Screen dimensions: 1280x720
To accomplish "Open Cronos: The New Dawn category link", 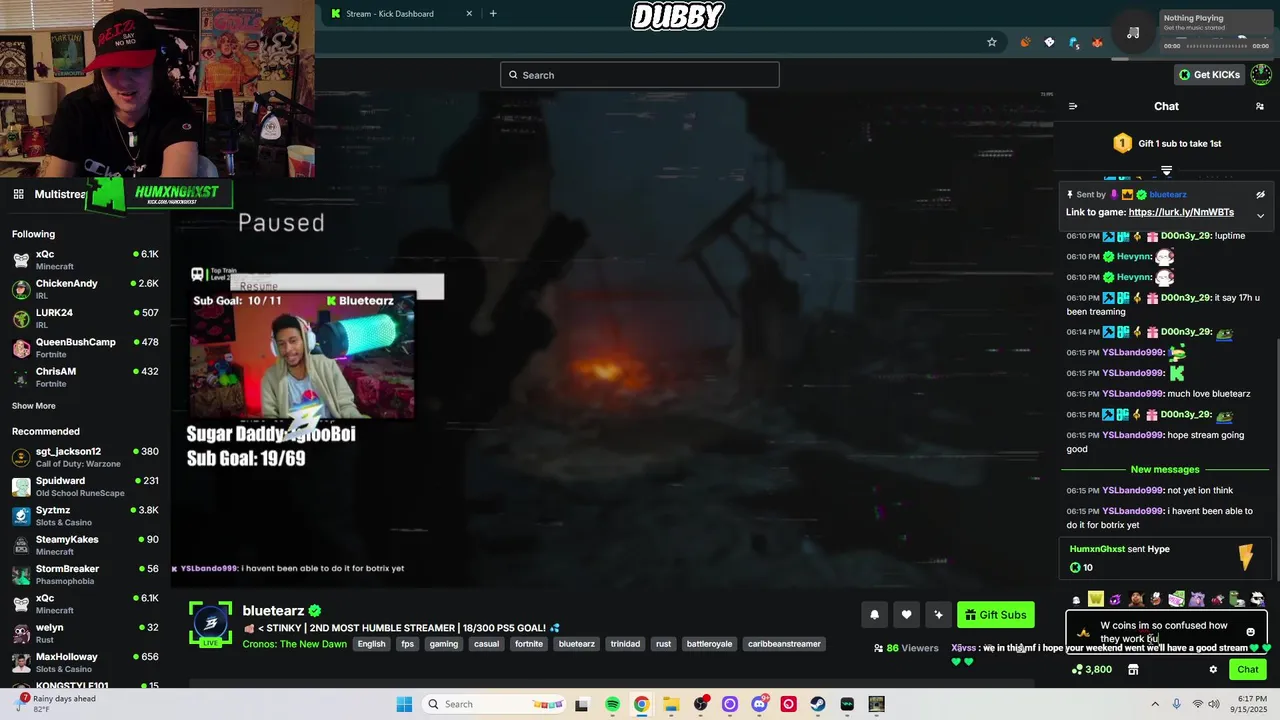I will (x=294, y=644).
